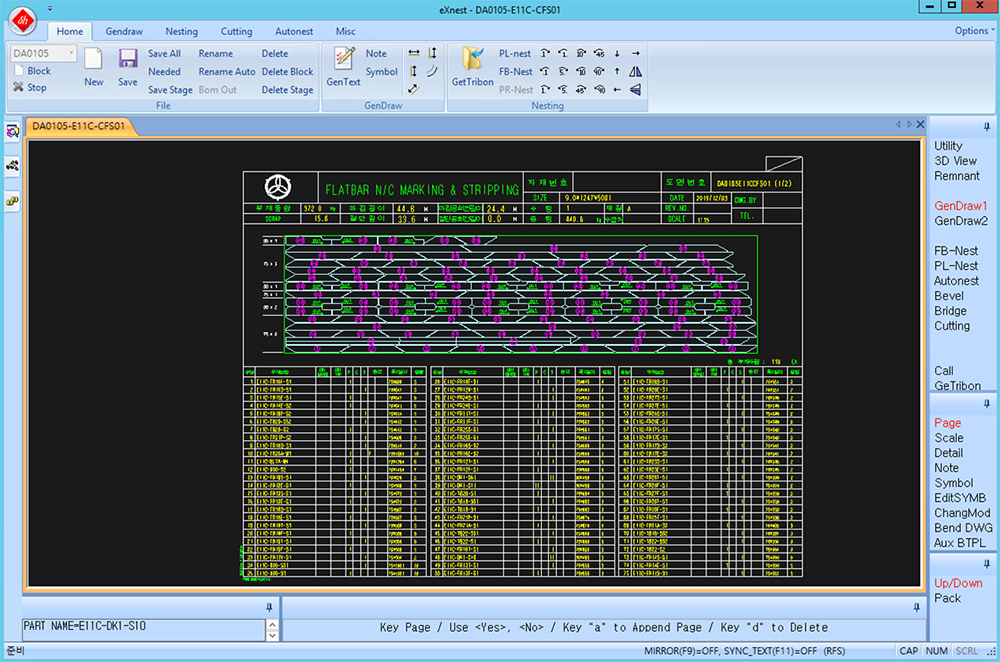Click the eXnest application logo button
This screenshot has width=1000, height=662.
[24, 18]
